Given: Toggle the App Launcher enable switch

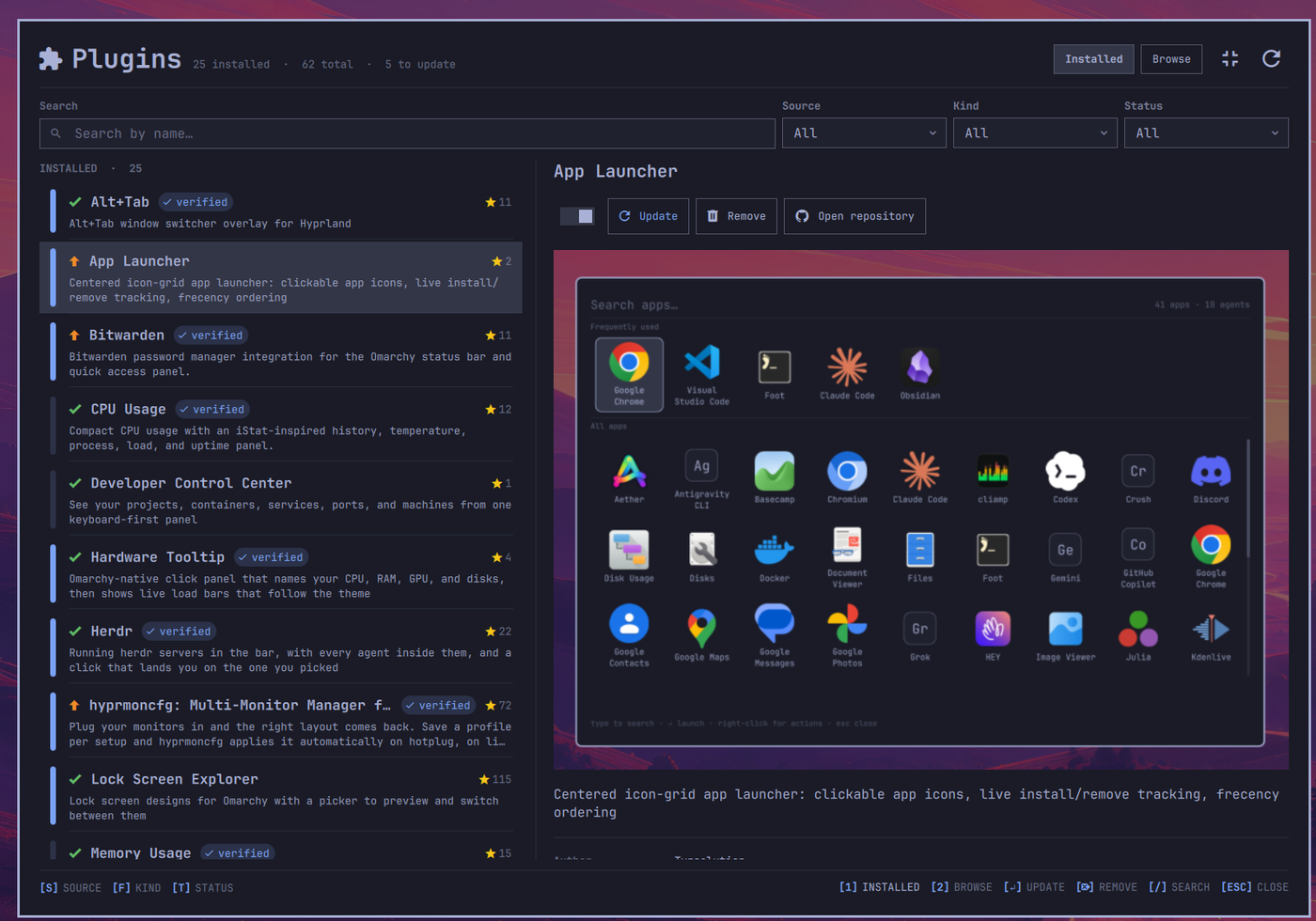Looking at the screenshot, I should (x=577, y=216).
